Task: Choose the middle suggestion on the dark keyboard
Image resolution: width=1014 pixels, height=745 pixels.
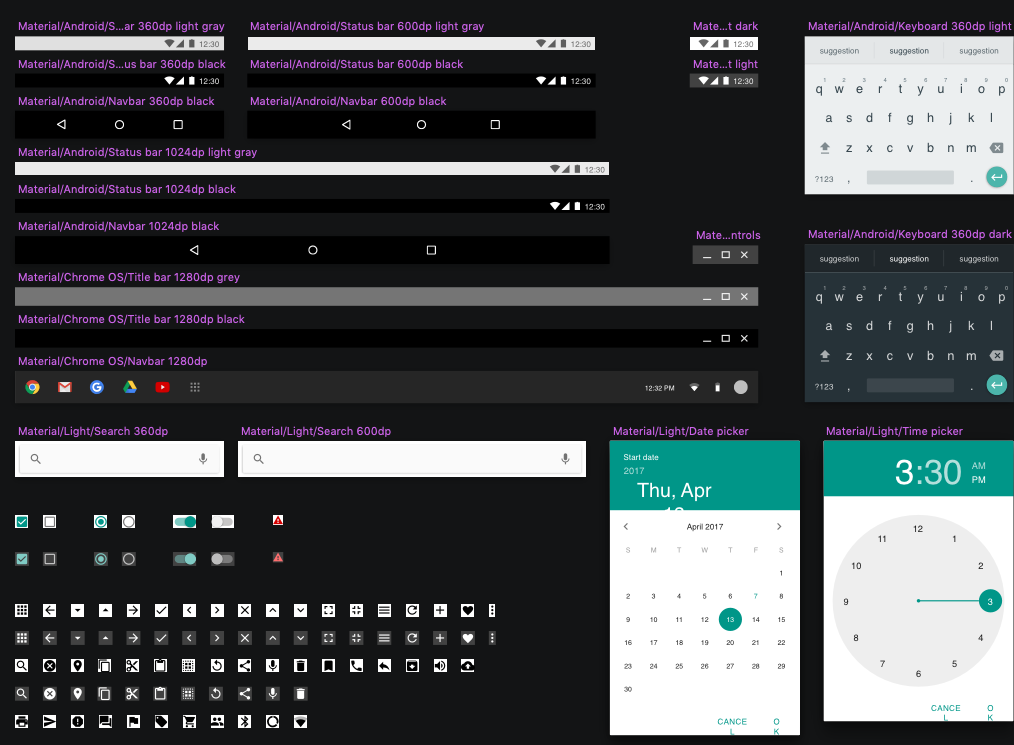Action: click(908, 259)
